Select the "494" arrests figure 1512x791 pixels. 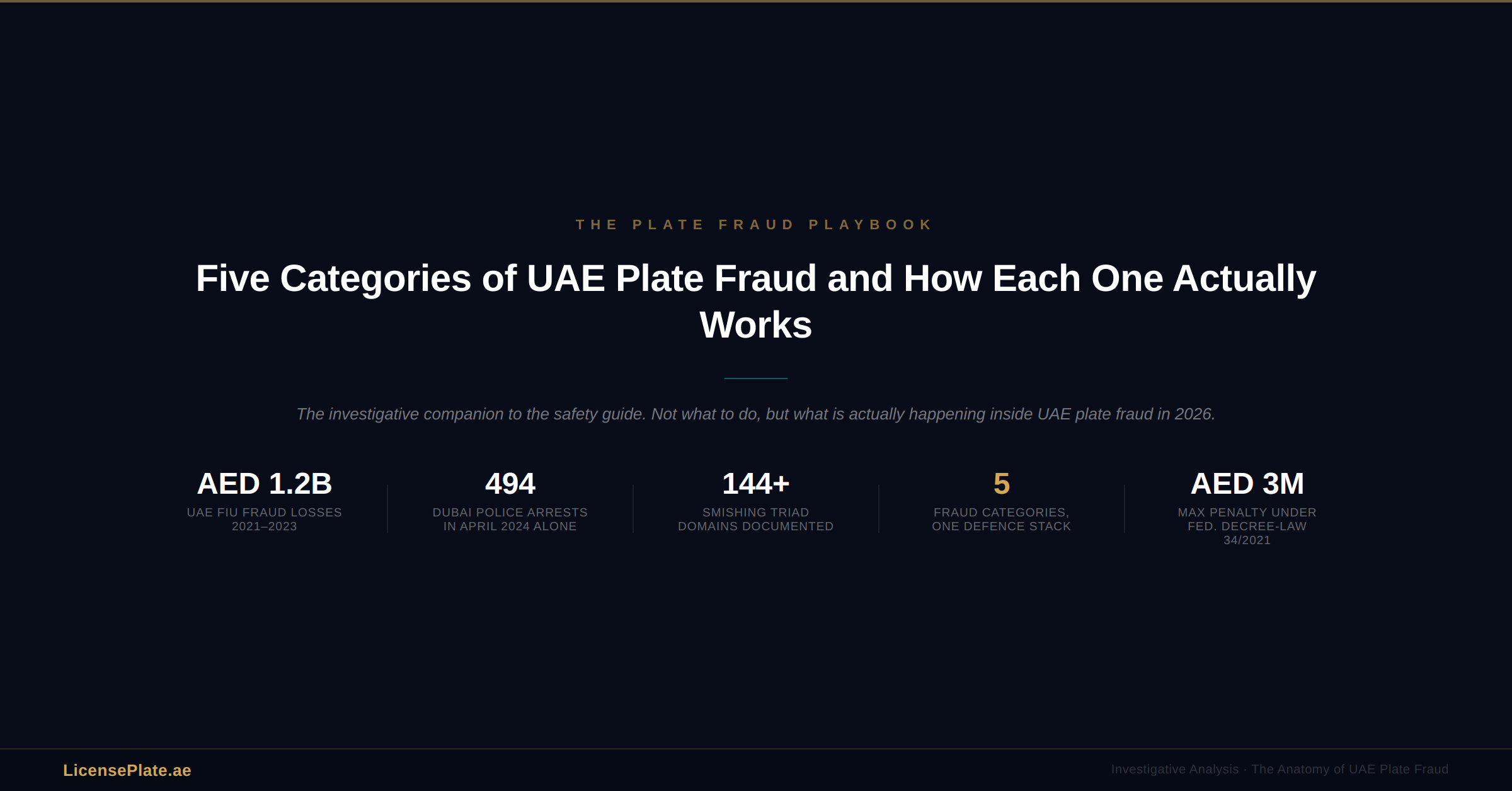510,484
